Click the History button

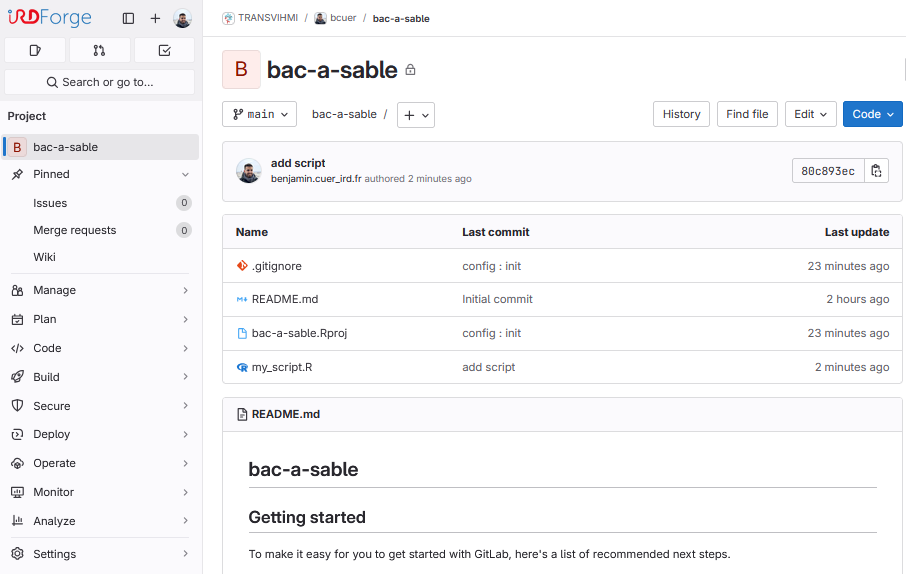coord(681,114)
